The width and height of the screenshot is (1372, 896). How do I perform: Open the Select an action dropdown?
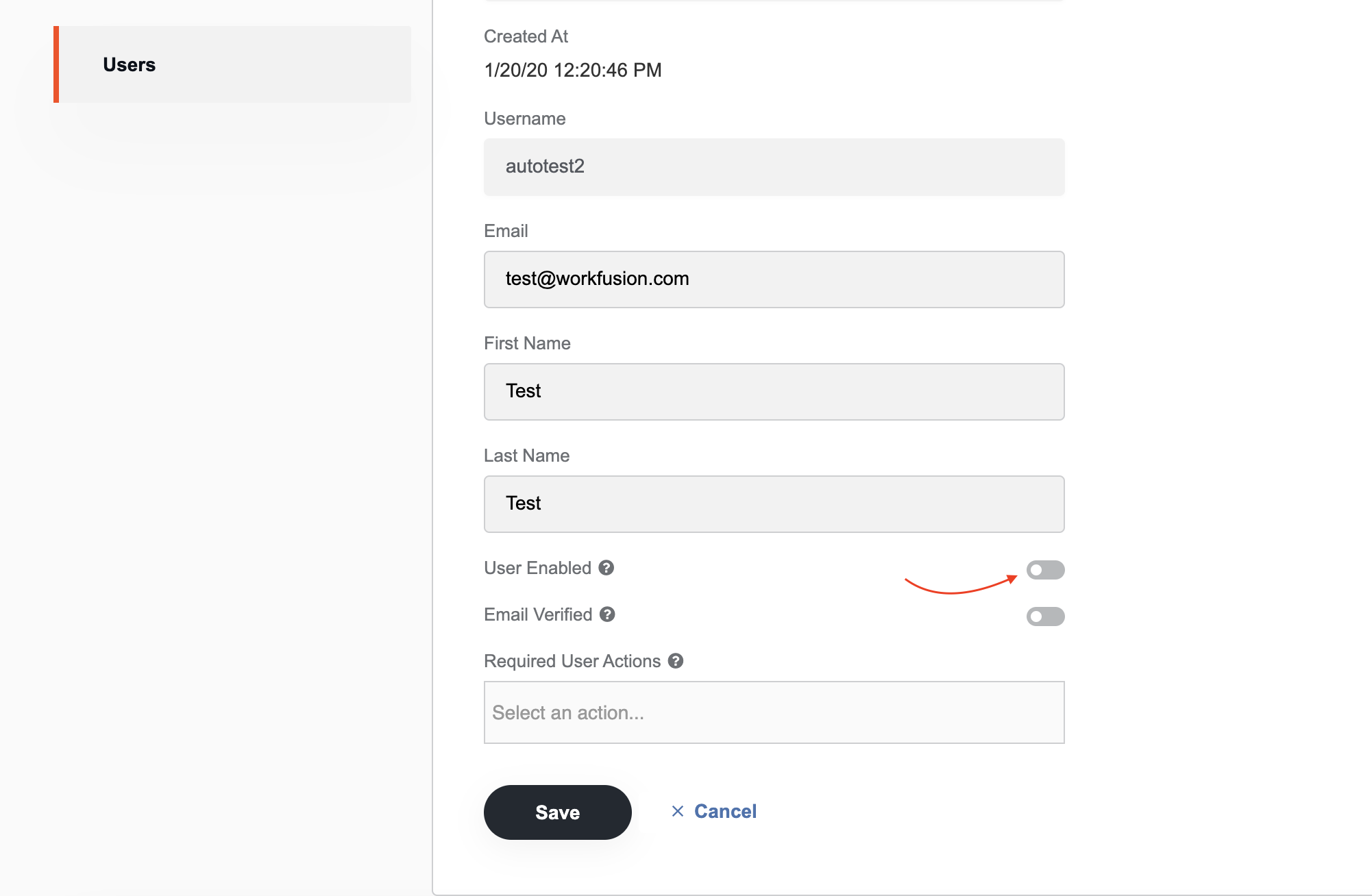[774, 712]
